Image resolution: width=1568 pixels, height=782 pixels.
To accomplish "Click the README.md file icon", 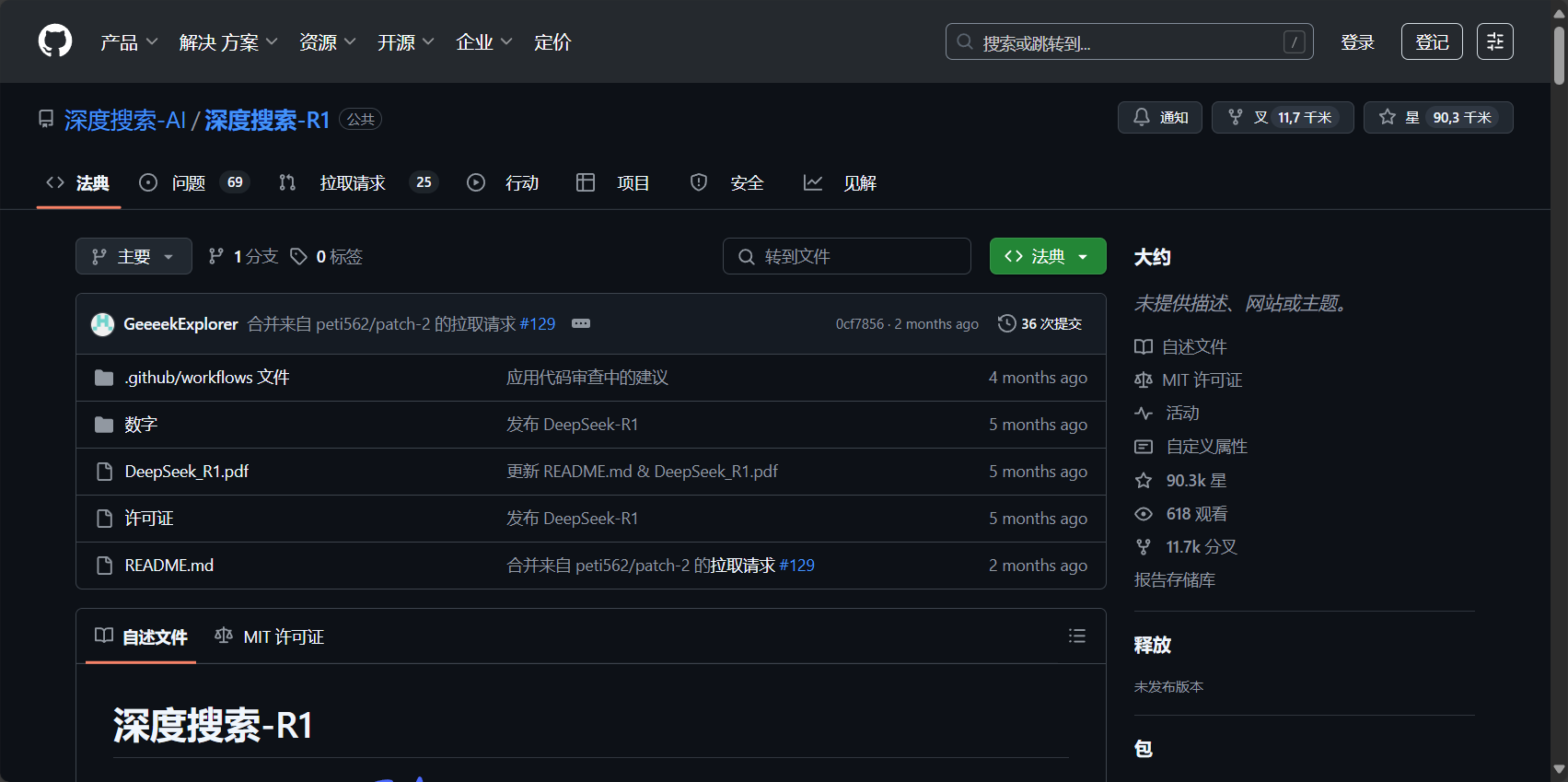I will tap(104, 566).
